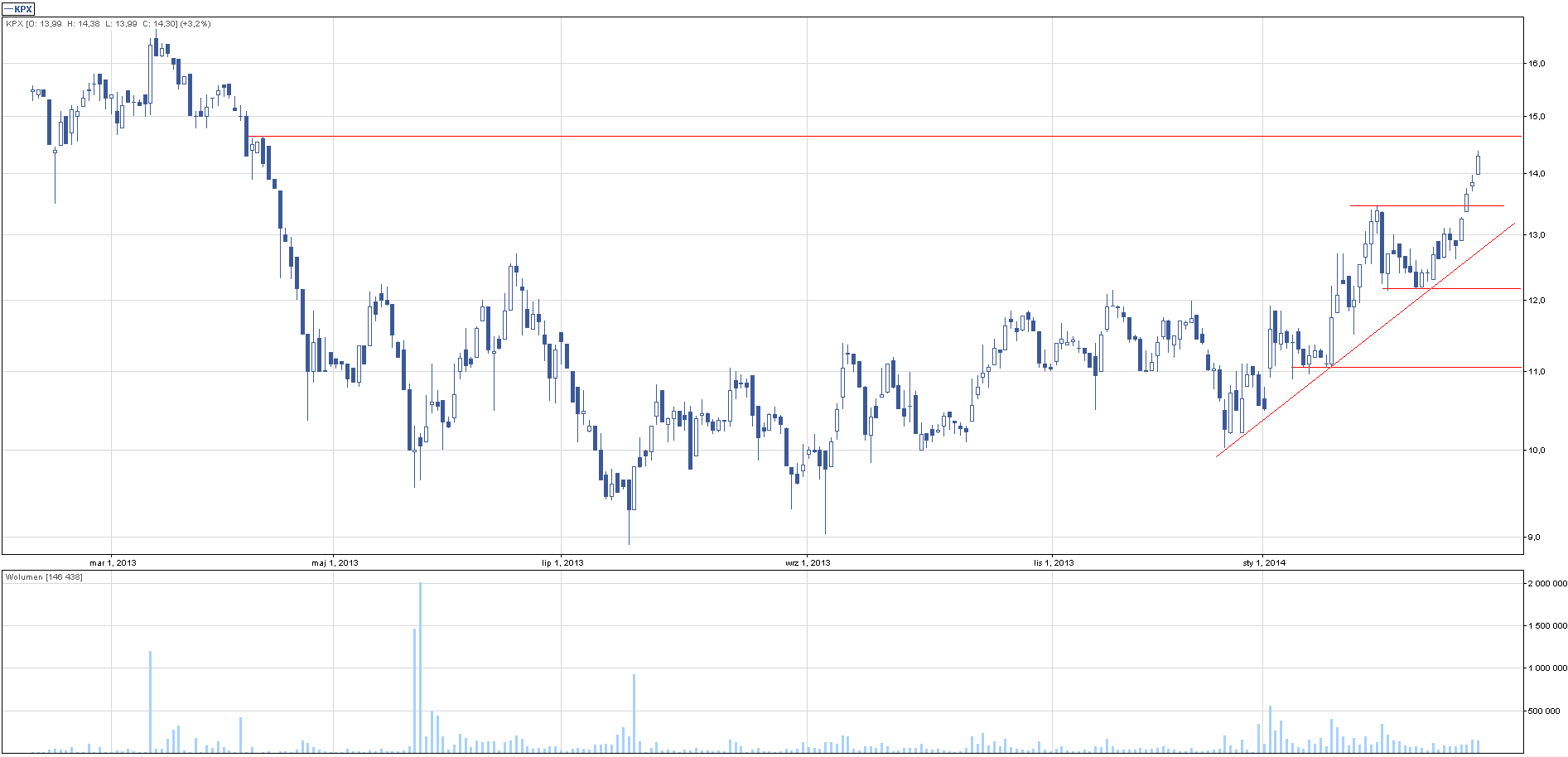This screenshot has width=1568, height=757.
Task: Select the KPX OHLC summary text
Action: click(108, 24)
